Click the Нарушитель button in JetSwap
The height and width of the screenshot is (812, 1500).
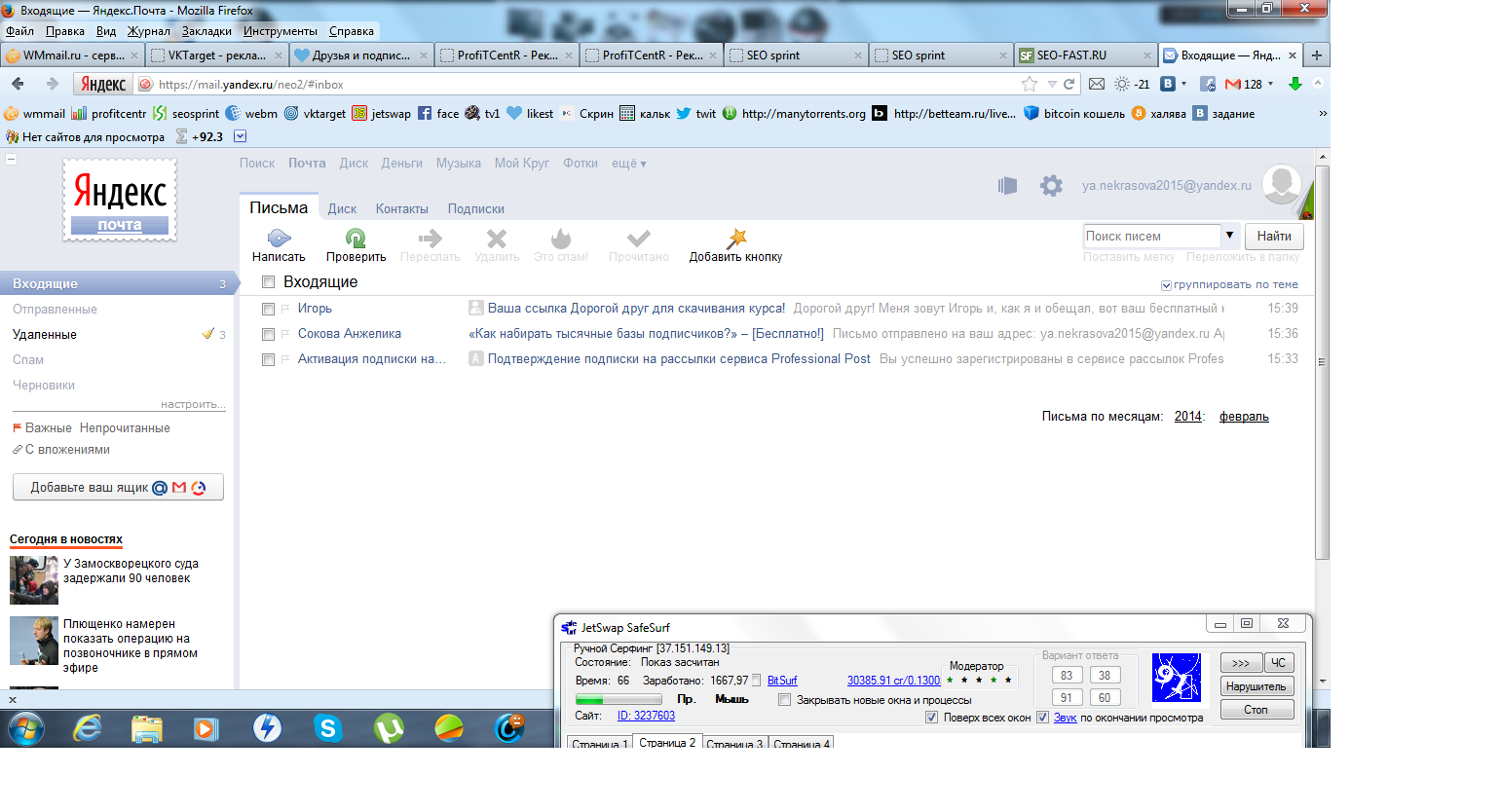[x=1256, y=686]
